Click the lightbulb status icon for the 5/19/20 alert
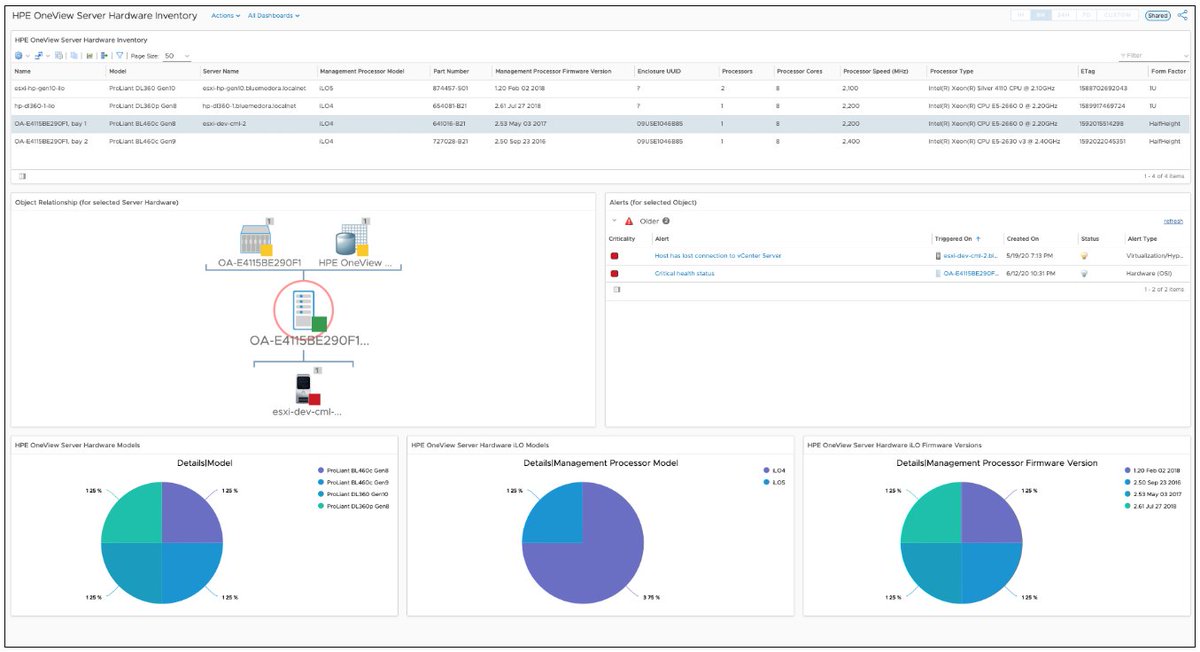The height and width of the screenshot is (652, 1200). click(1084, 256)
